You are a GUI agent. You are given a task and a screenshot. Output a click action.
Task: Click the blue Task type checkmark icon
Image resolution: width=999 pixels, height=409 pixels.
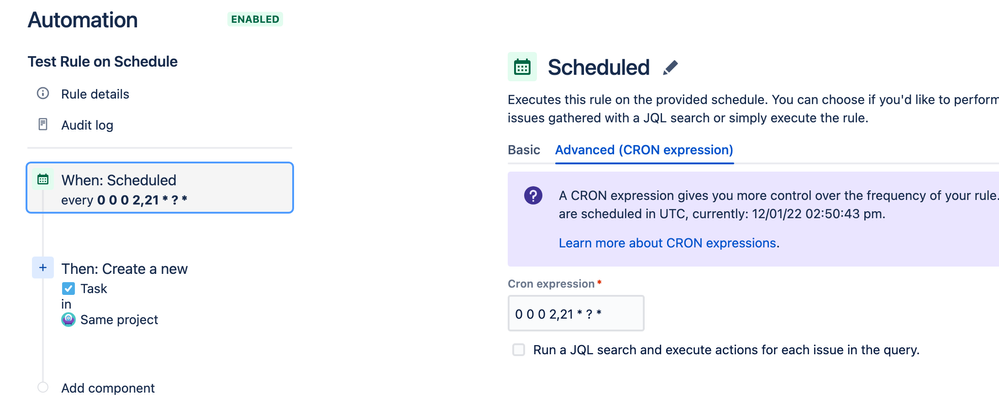68,289
